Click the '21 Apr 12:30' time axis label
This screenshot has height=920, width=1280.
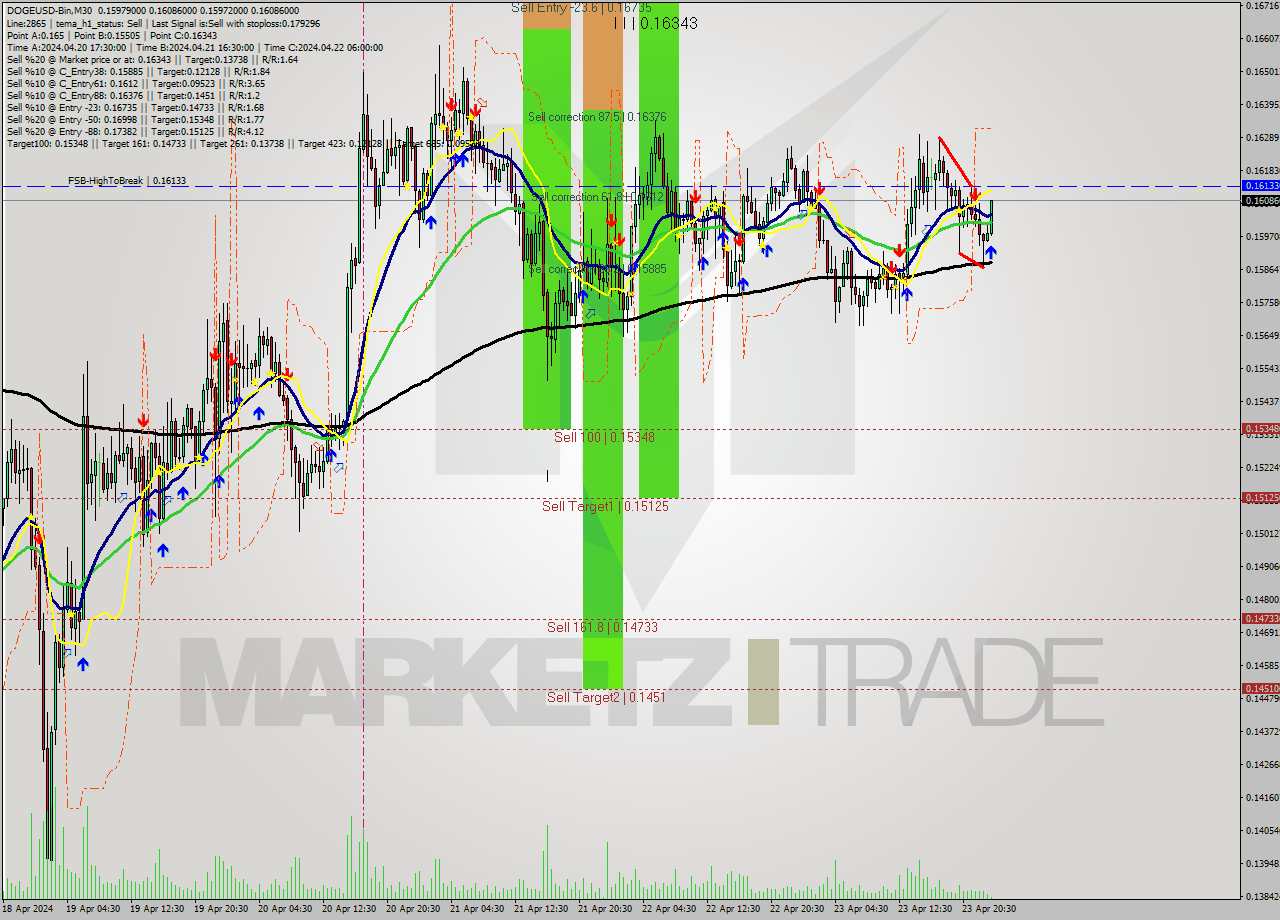[x=540, y=909]
